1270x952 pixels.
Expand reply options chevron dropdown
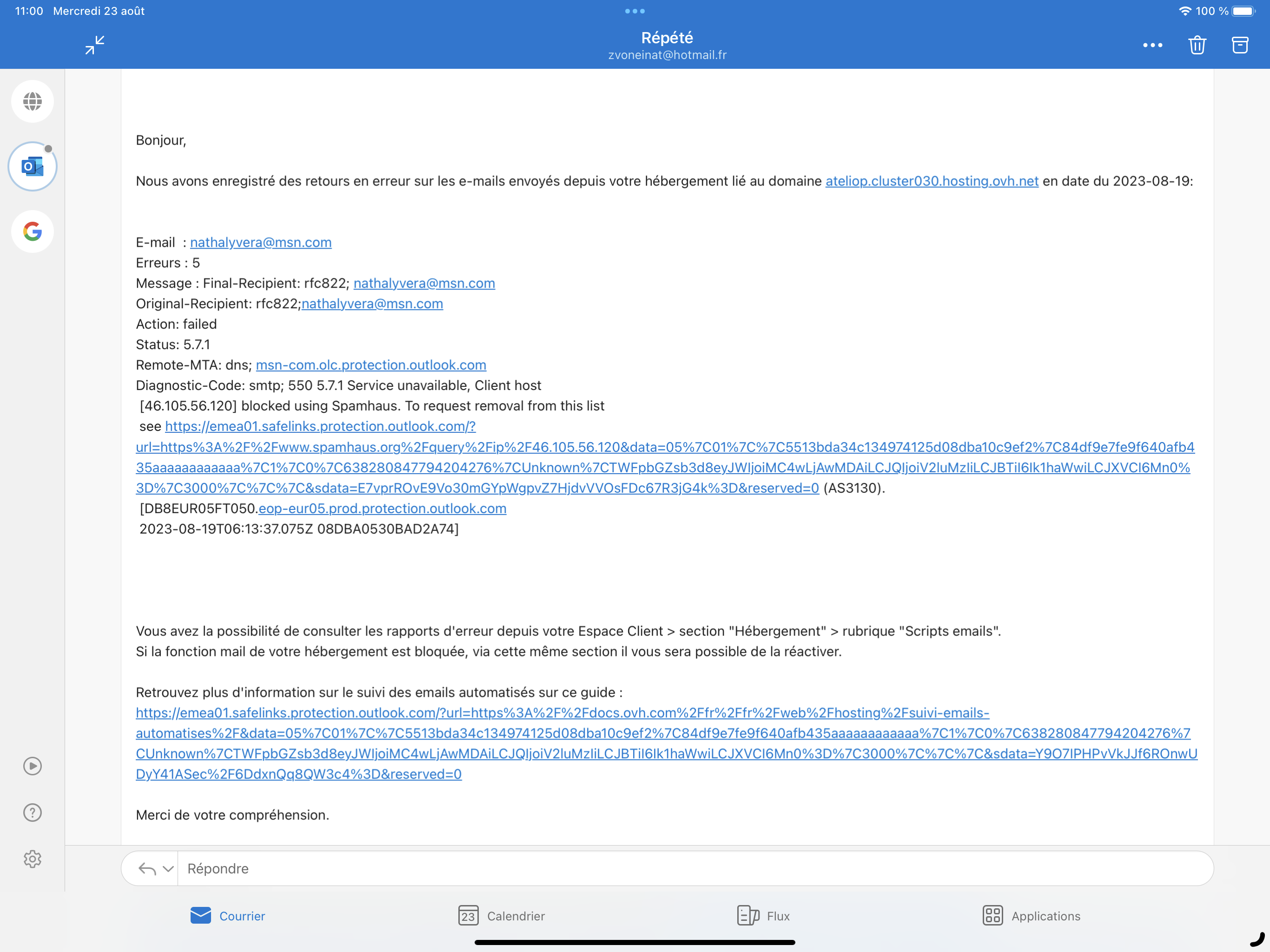click(x=168, y=869)
